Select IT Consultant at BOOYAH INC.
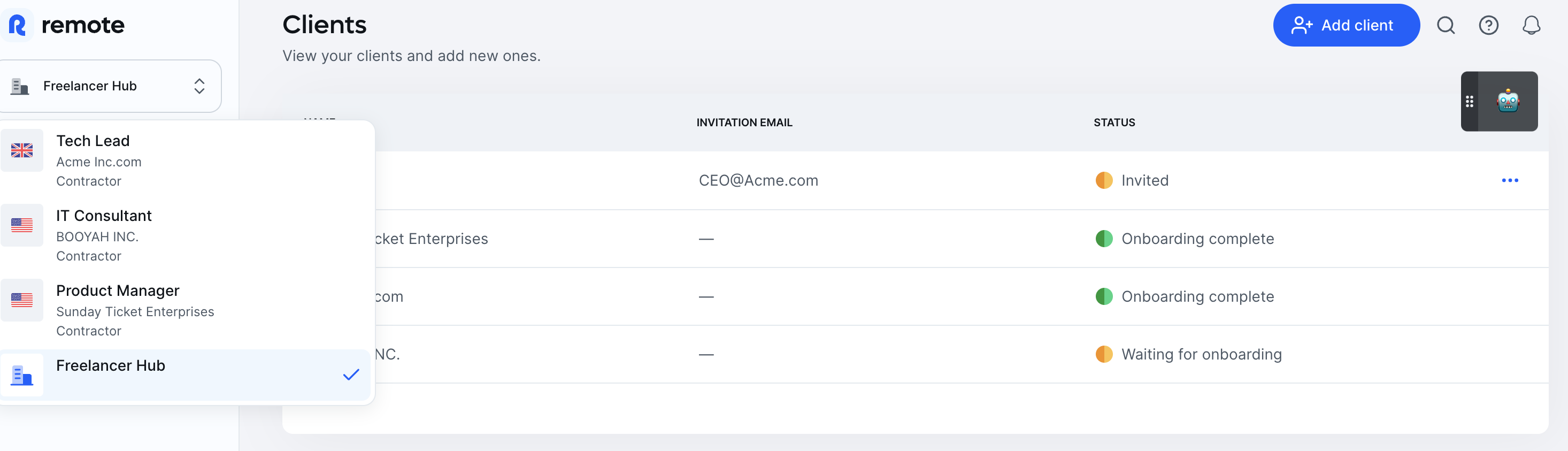 click(185, 235)
